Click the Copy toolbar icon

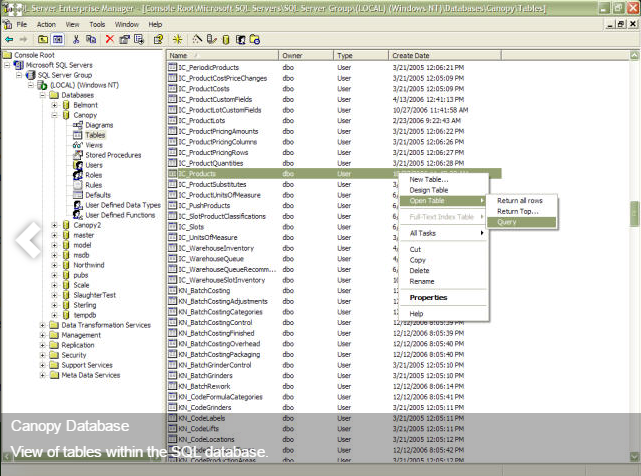tap(92, 39)
